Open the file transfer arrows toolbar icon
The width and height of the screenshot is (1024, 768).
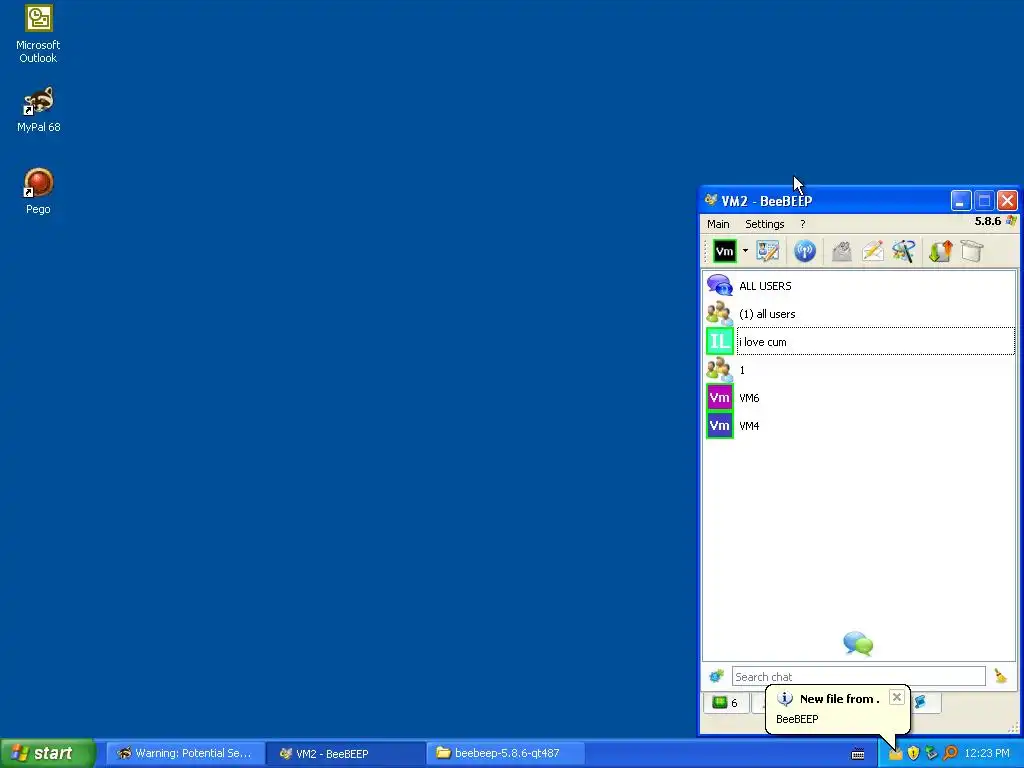click(940, 251)
